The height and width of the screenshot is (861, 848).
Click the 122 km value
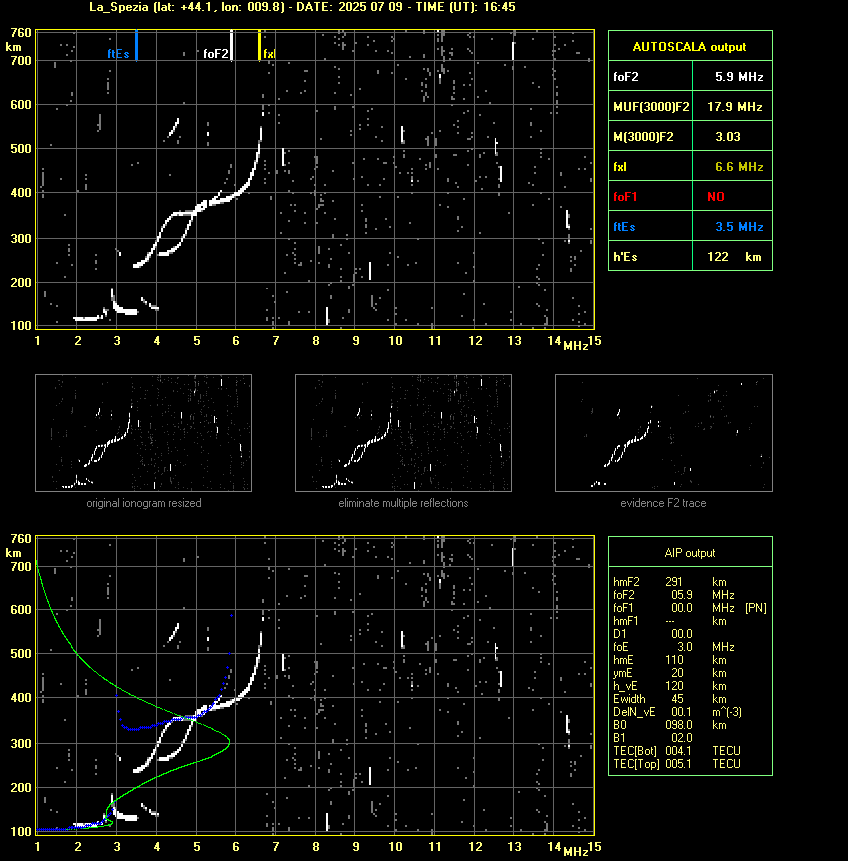click(x=734, y=256)
